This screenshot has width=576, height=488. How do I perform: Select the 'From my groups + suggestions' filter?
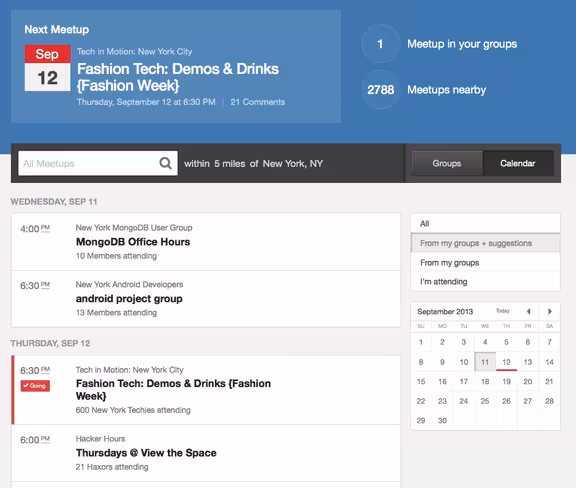coord(485,243)
